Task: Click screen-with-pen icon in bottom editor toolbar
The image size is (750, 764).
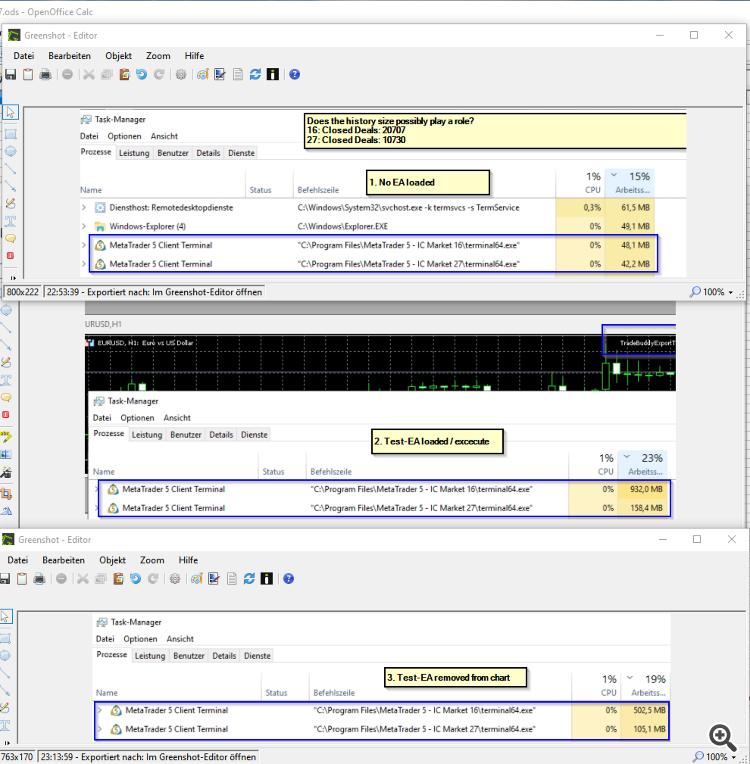Action: pyautogui.click(x=214, y=579)
